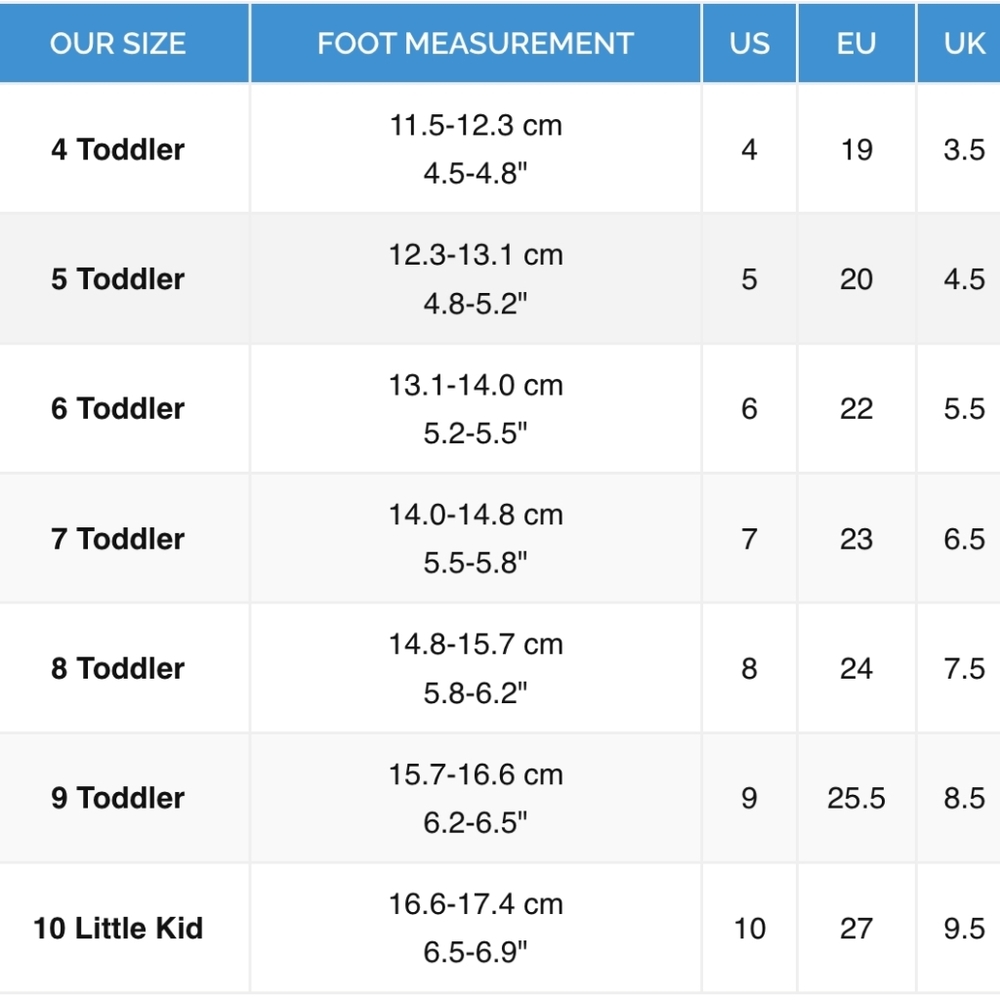Image resolution: width=1000 pixels, height=1000 pixels.
Task: Select the UK size 3.5 cell
Action: click(x=964, y=149)
